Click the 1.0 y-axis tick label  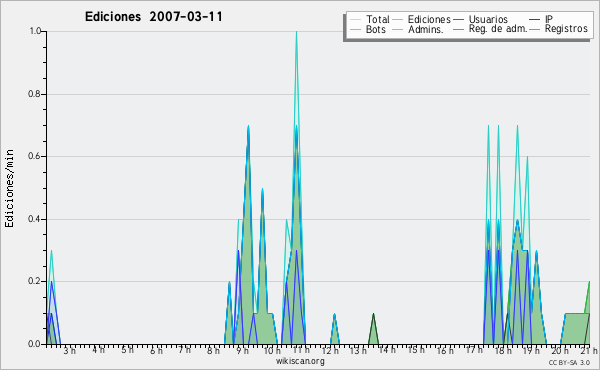pos(35,31)
